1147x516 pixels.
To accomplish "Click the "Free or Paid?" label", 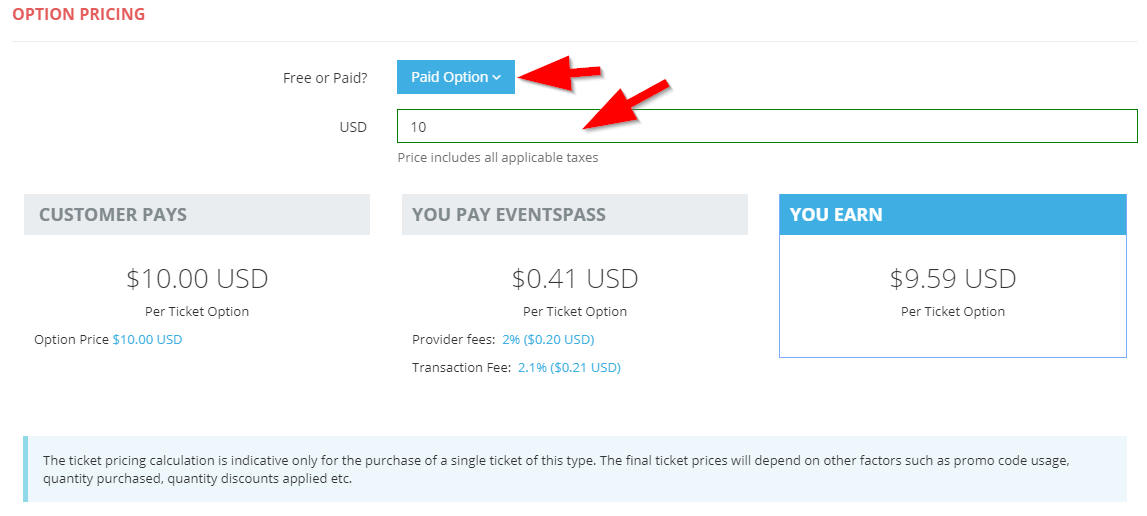I will pos(325,77).
